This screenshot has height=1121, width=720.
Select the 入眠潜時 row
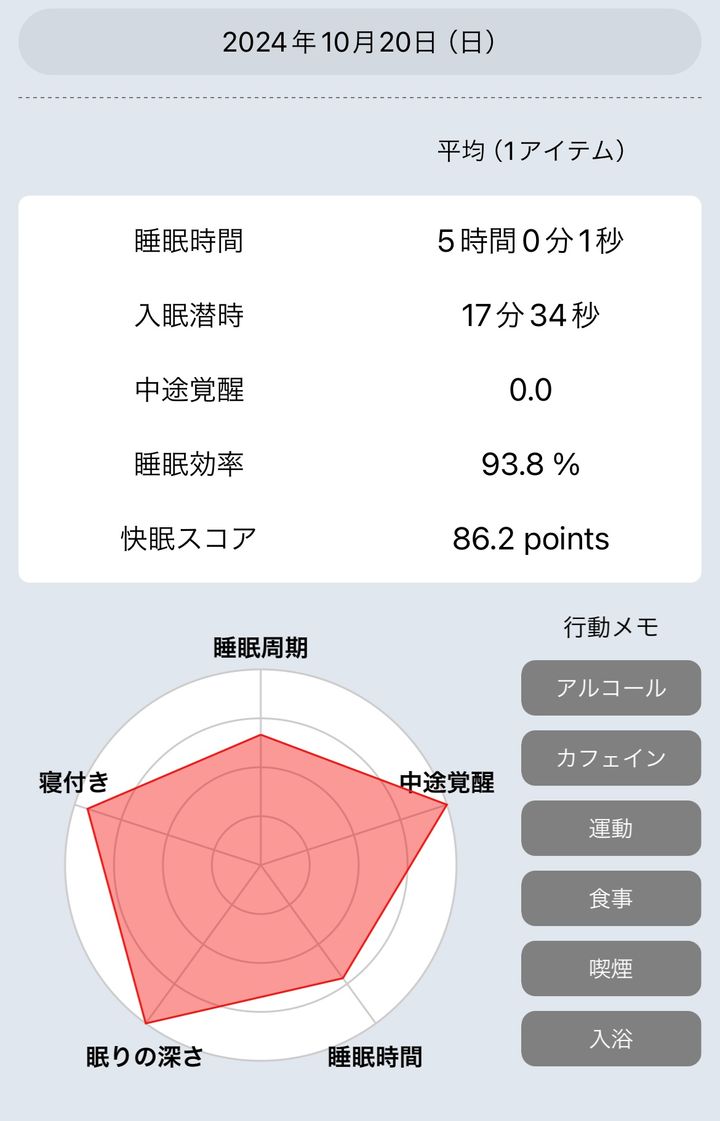360,316
